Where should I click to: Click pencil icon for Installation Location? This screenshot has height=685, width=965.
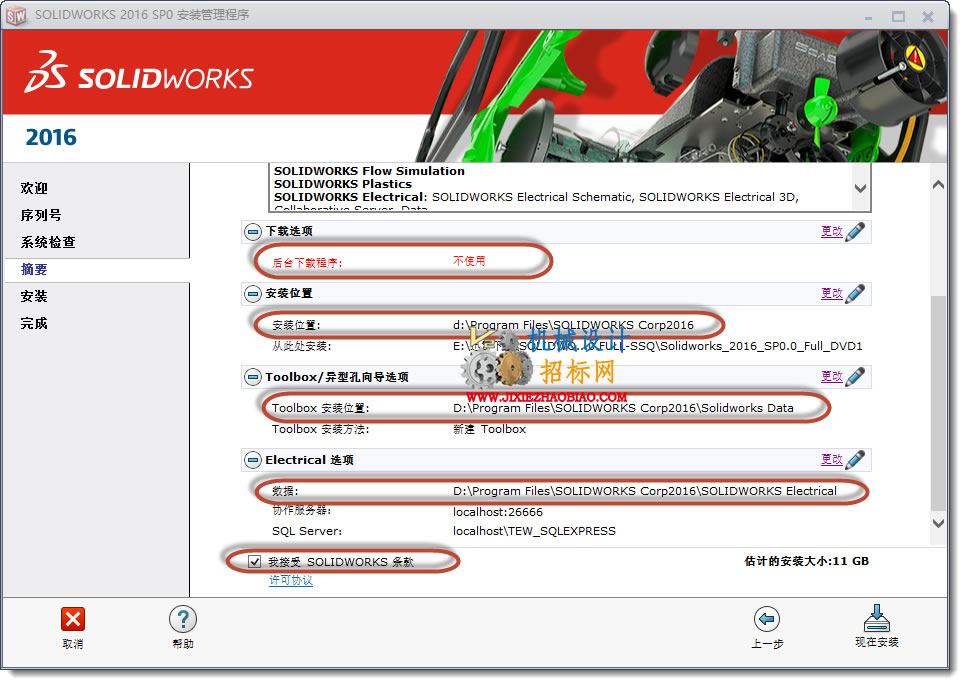(855, 294)
